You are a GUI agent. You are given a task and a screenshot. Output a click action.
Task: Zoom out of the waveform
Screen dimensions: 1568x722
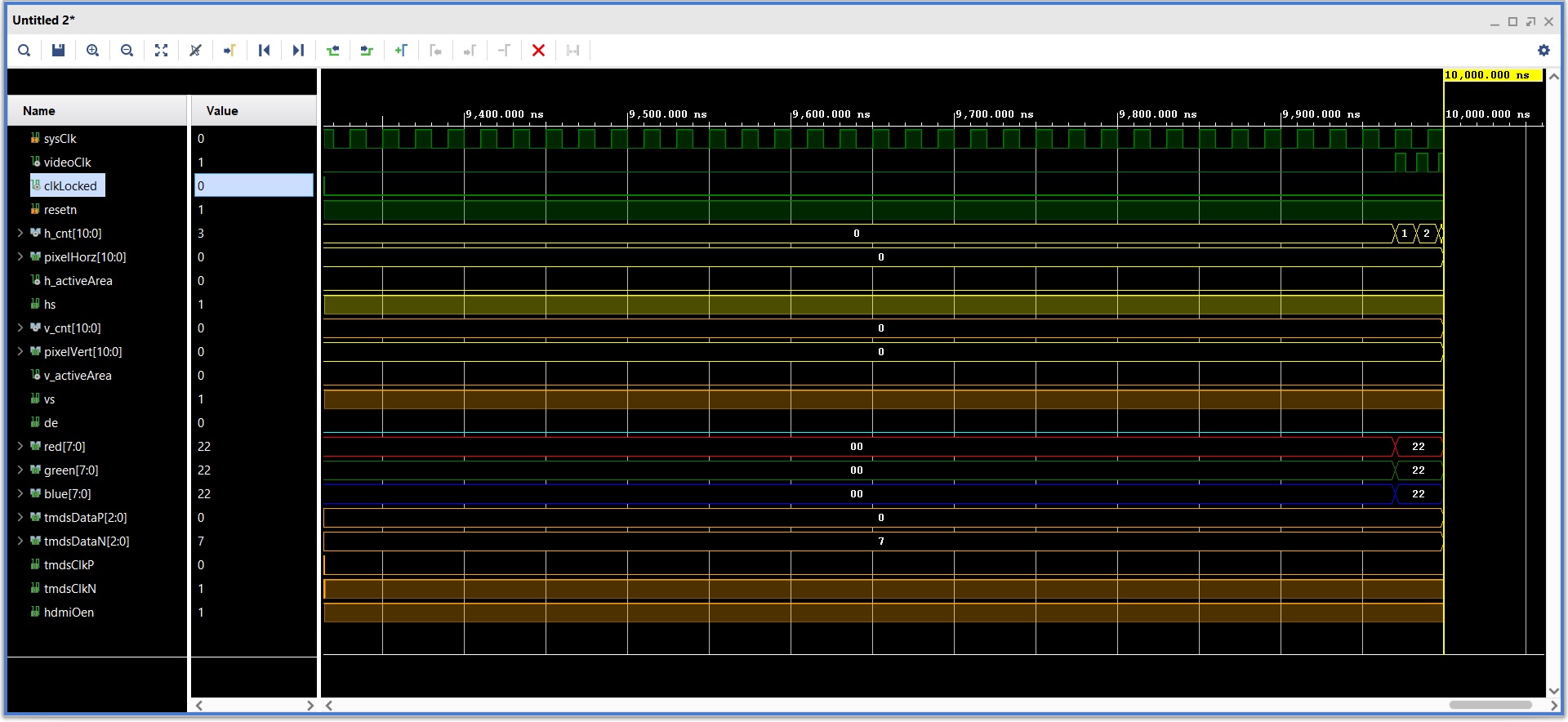tap(127, 51)
